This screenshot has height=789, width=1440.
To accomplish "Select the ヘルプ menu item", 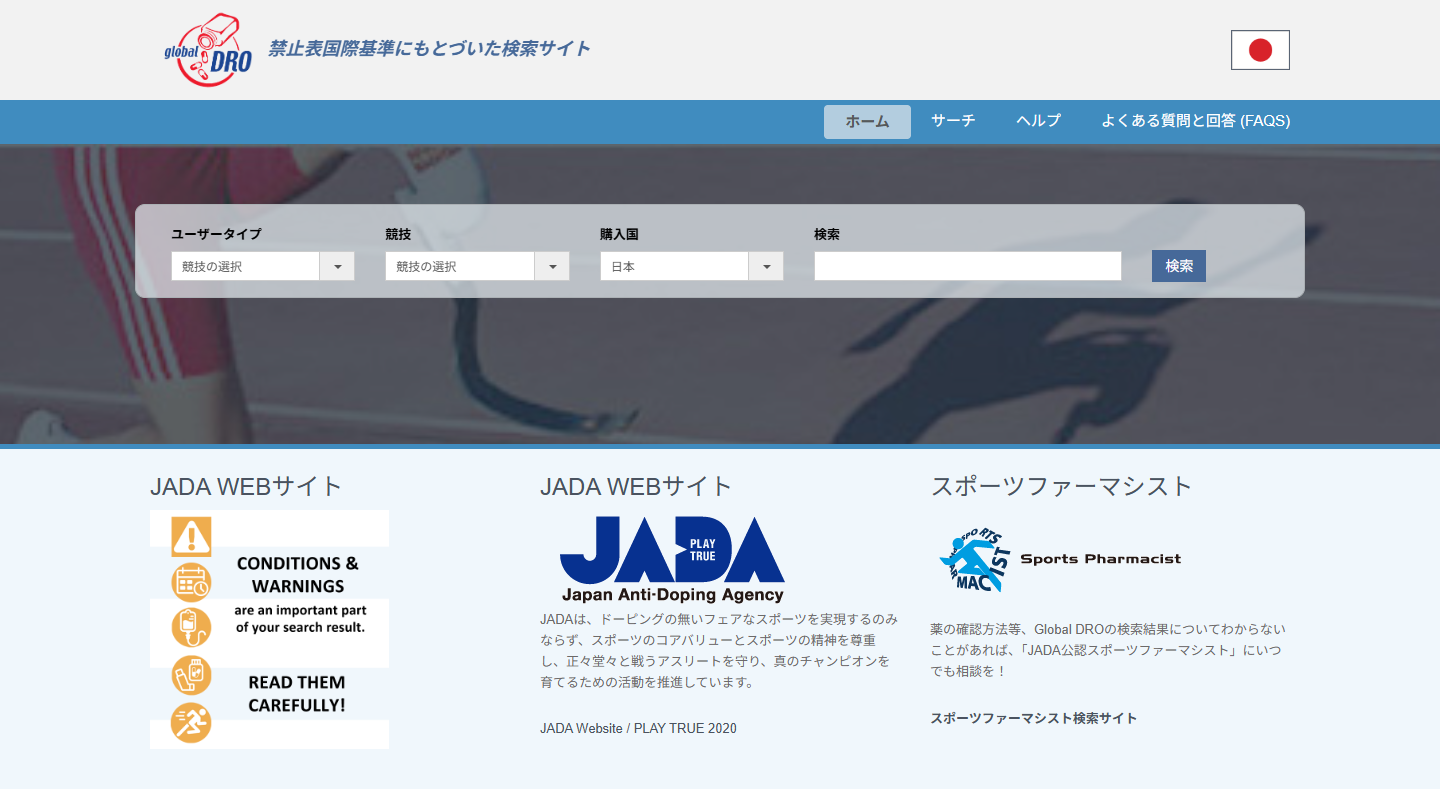I will 1037,121.
